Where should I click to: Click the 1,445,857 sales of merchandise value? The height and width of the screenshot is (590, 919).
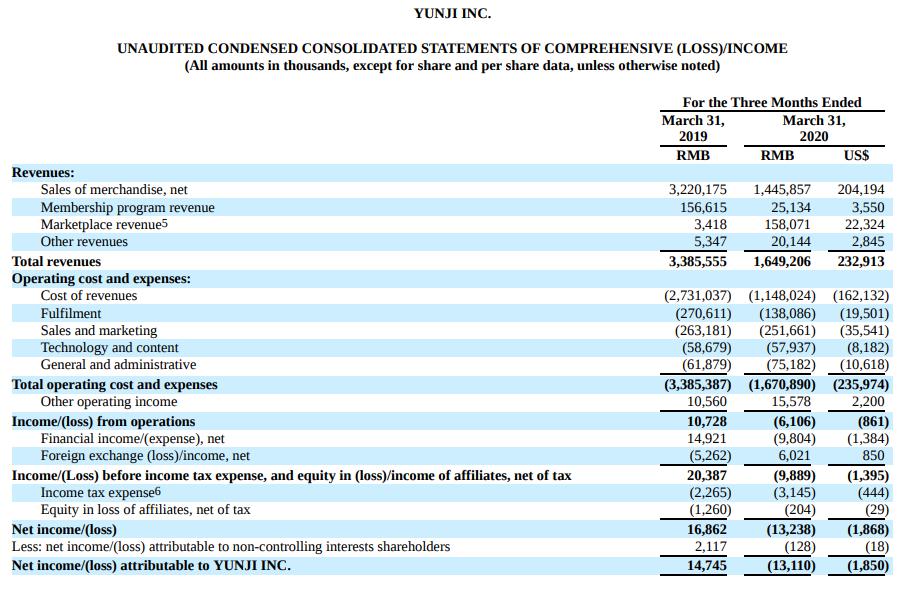[x=782, y=190]
